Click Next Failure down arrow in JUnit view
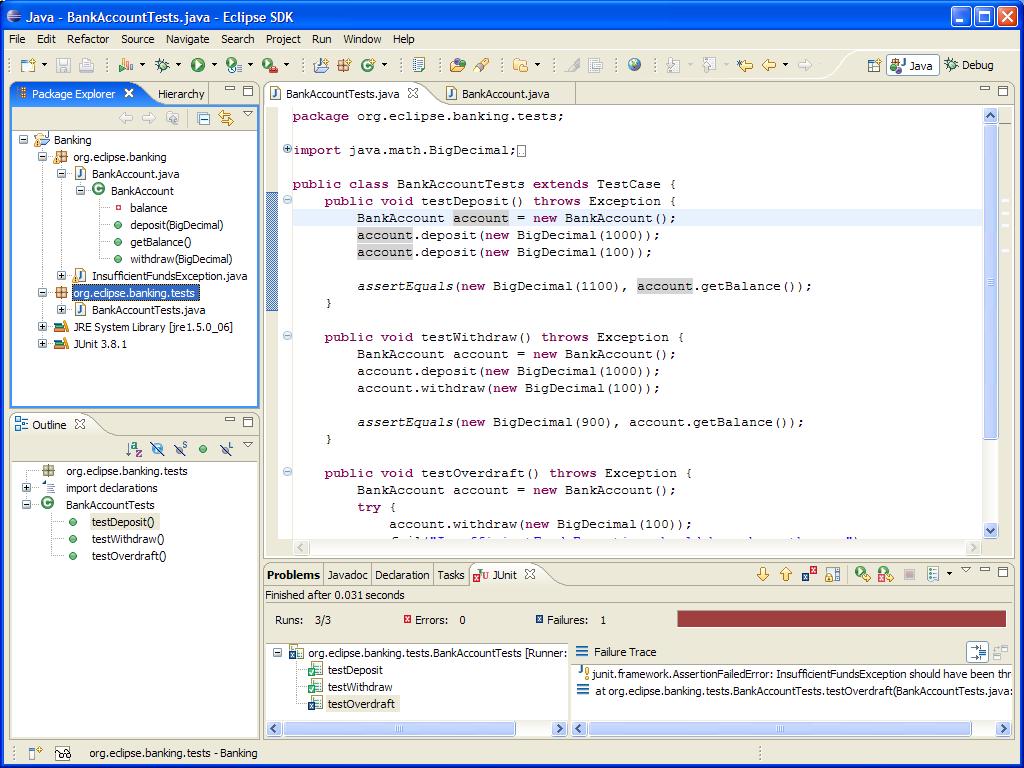Image resolution: width=1024 pixels, height=768 pixels. pos(762,574)
